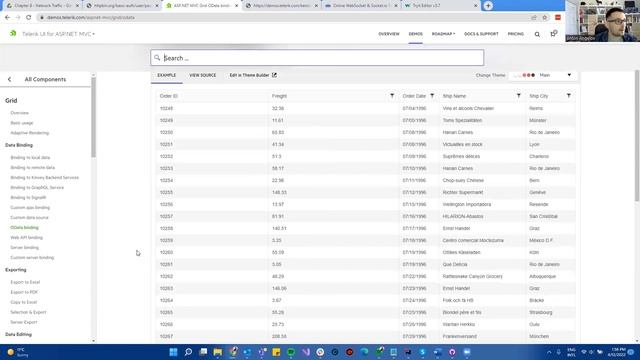Click the Order ID column header
This screenshot has width=640, height=360.
169,96
